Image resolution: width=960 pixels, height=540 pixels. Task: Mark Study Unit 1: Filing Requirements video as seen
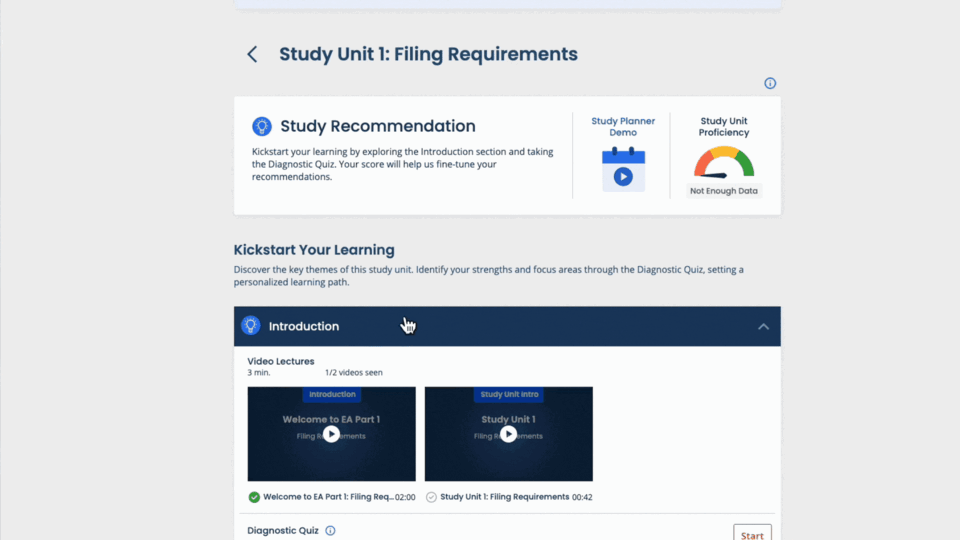coord(431,497)
